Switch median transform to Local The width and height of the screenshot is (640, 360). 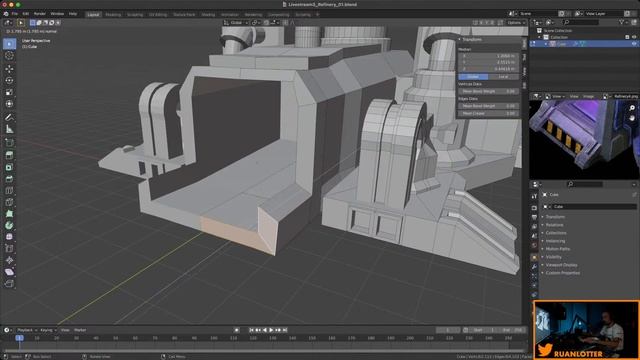coord(504,77)
